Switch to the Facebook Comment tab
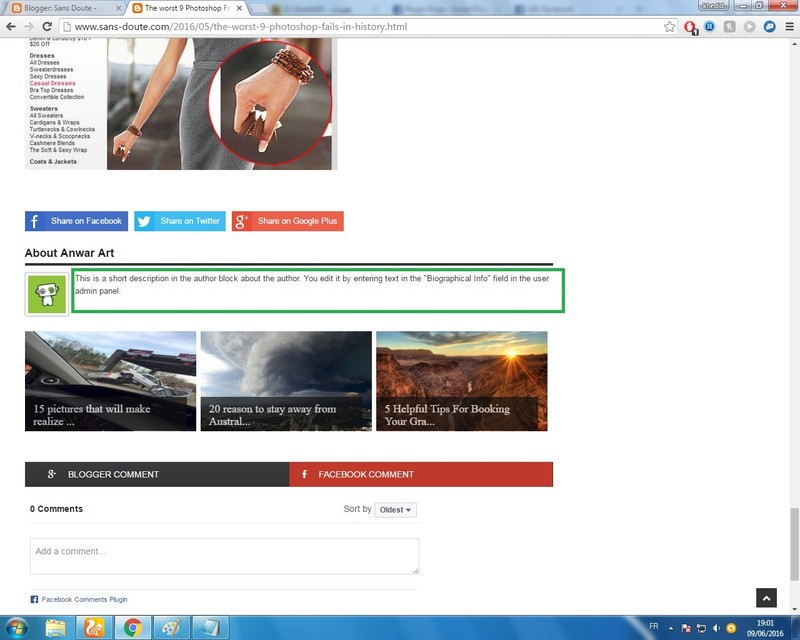The height and width of the screenshot is (640, 800). pos(421,474)
